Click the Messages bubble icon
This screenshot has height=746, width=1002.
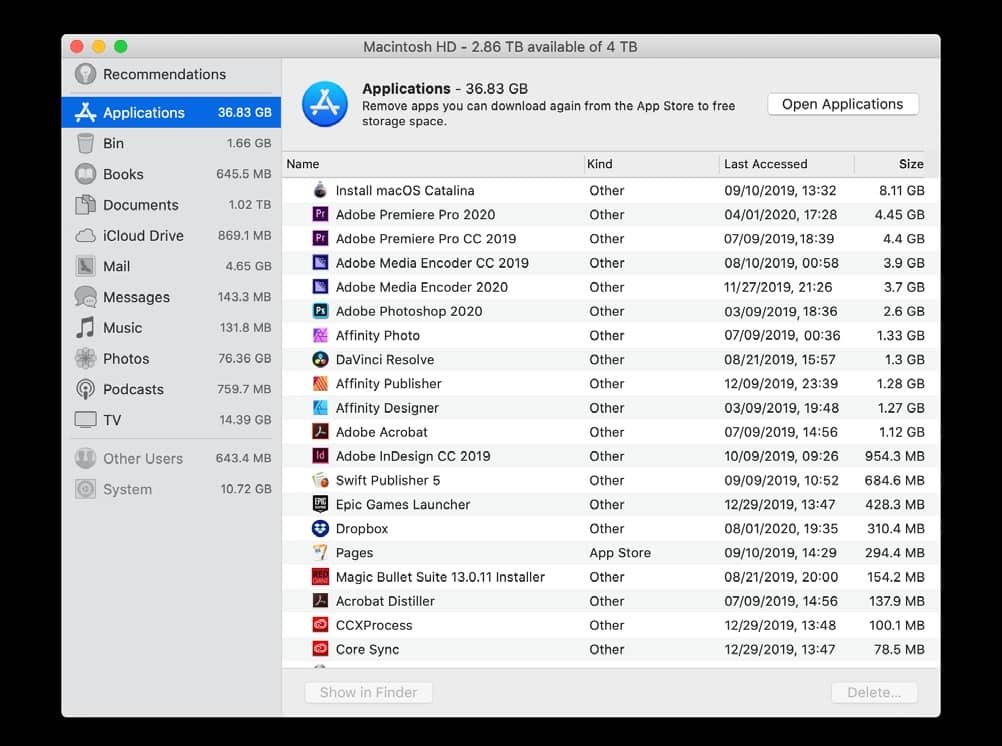coord(85,297)
